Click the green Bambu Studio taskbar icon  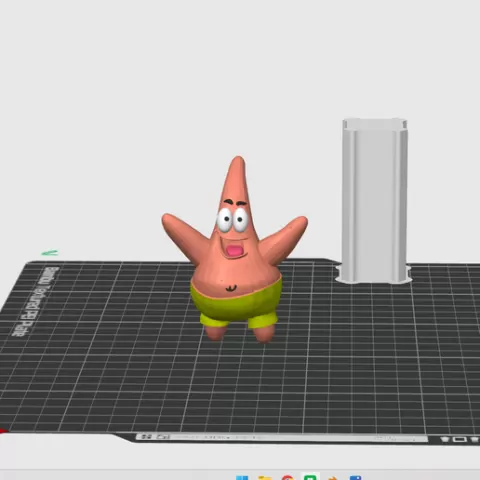pos(310,477)
